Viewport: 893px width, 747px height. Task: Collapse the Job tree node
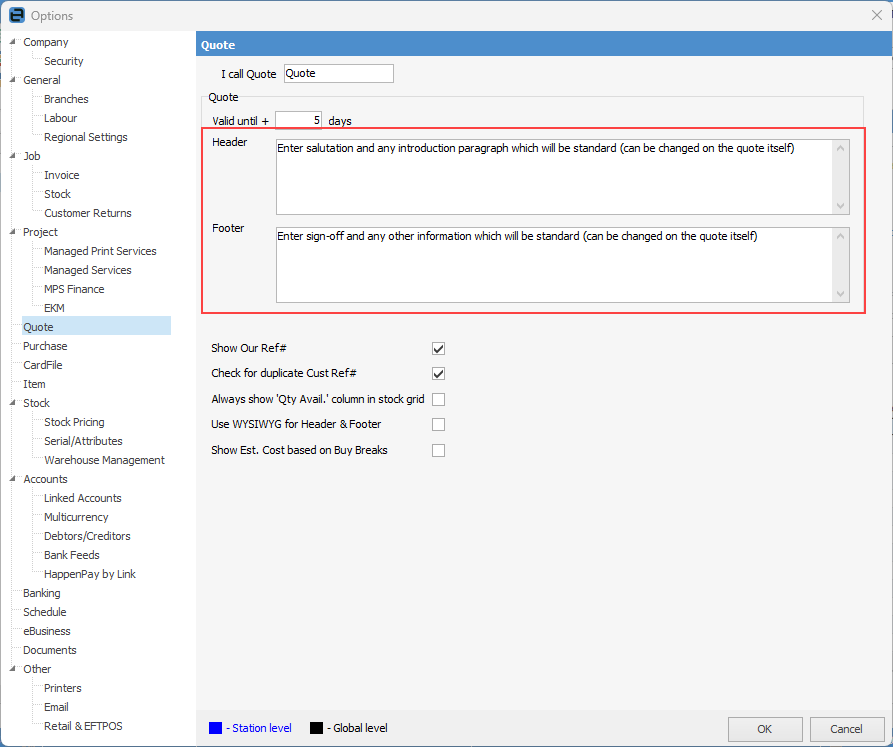(x=13, y=155)
